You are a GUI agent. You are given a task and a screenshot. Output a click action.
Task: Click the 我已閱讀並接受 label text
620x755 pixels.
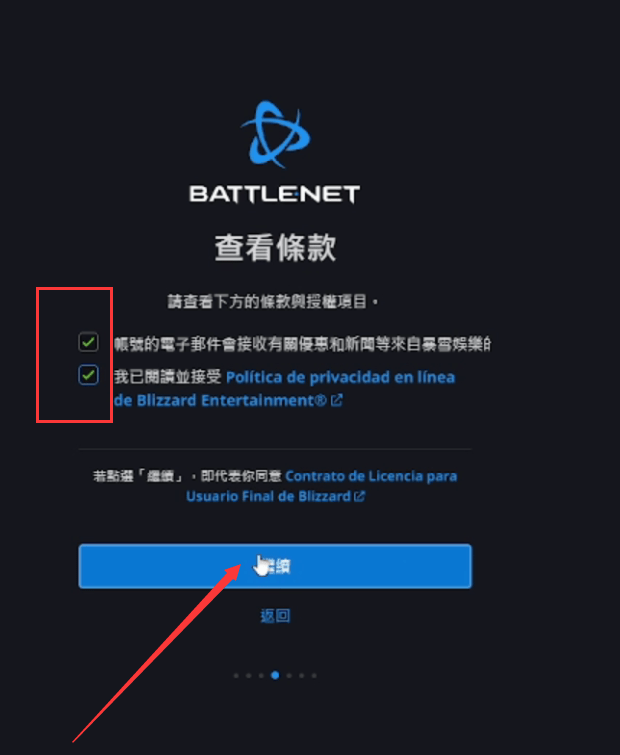click(x=168, y=377)
